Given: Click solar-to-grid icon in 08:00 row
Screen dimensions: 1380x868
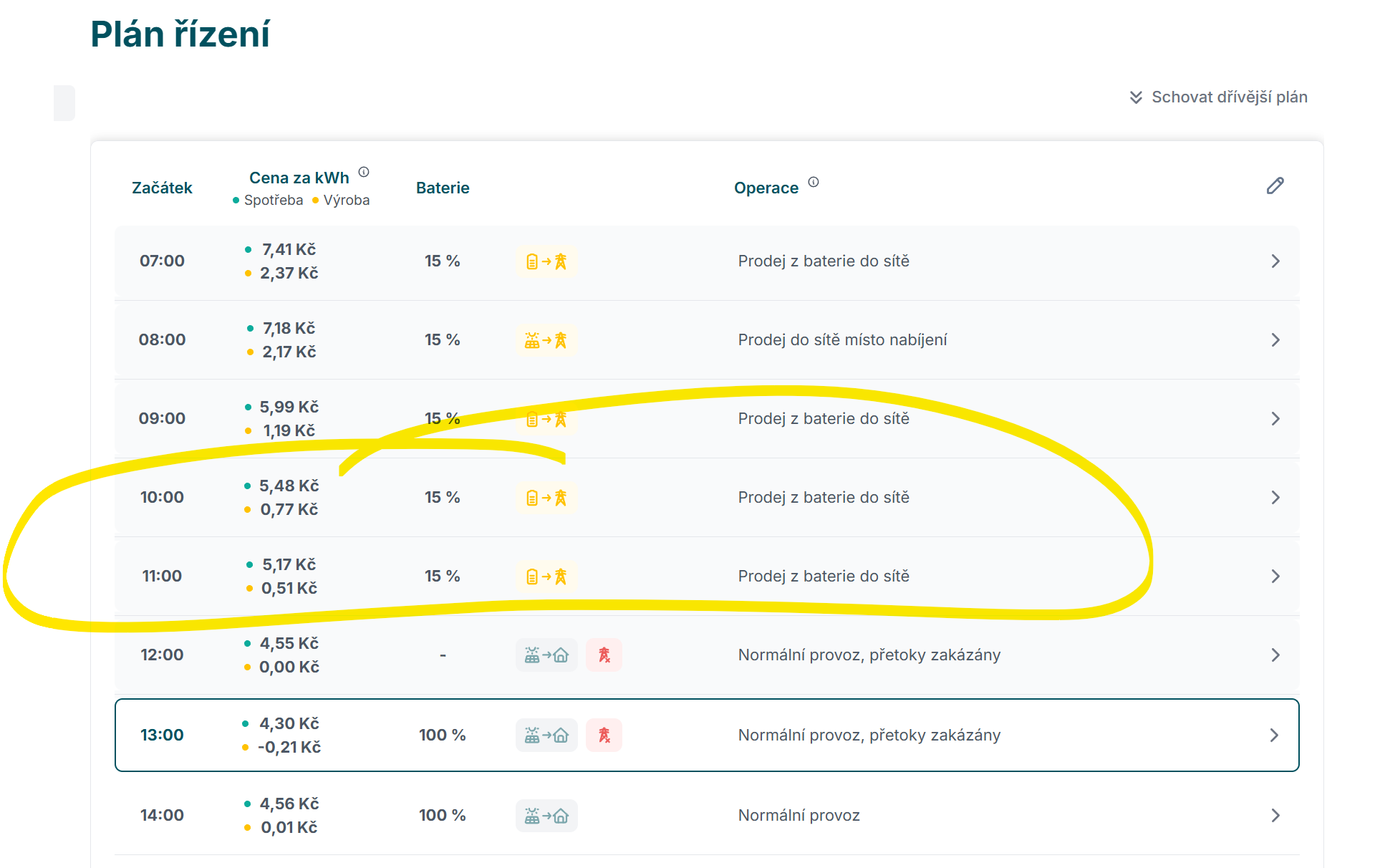Looking at the screenshot, I should coord(546,340).
